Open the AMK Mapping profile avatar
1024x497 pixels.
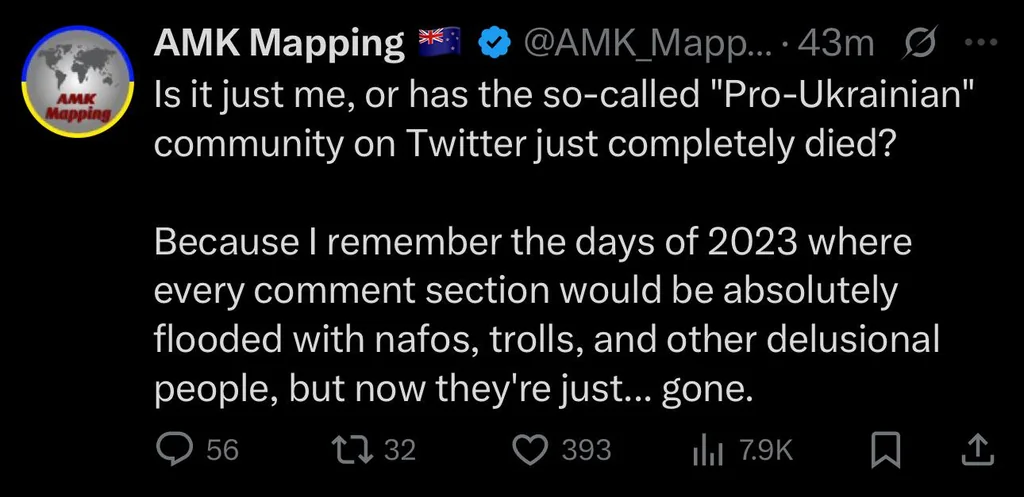pyautogui.click(x=78, y=82)
